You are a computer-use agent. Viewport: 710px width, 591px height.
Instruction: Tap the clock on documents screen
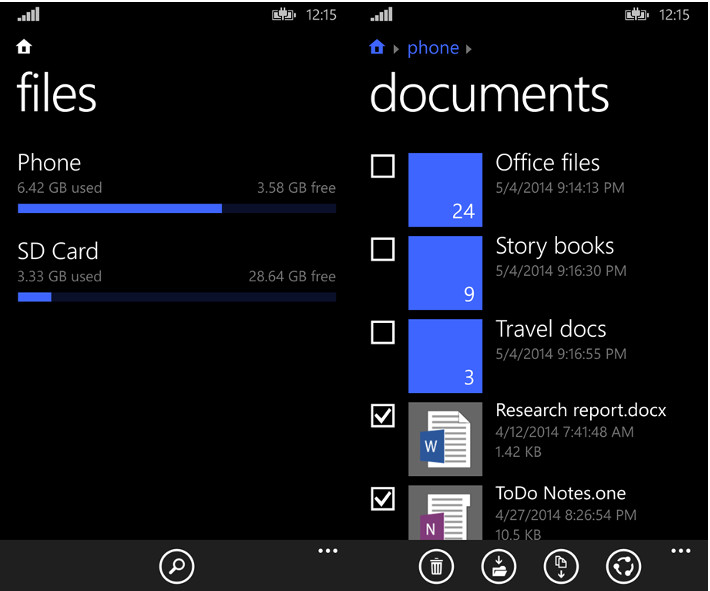[x=674, y=15]
